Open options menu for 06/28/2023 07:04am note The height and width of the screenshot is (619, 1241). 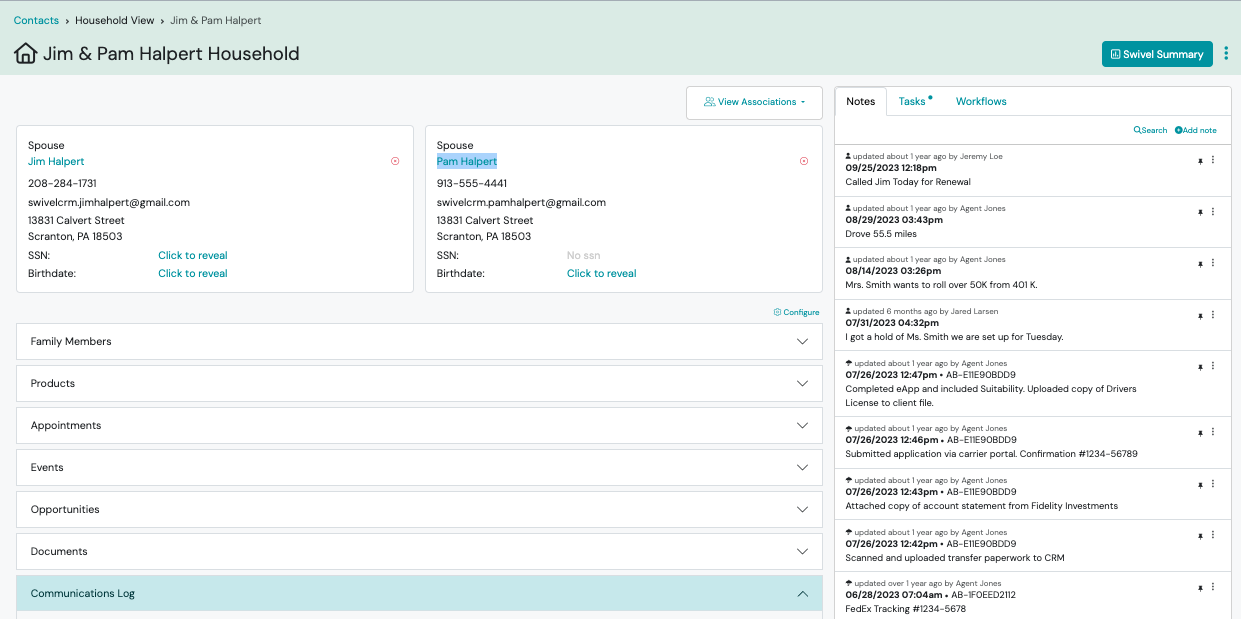click(x=1213, y=587)
